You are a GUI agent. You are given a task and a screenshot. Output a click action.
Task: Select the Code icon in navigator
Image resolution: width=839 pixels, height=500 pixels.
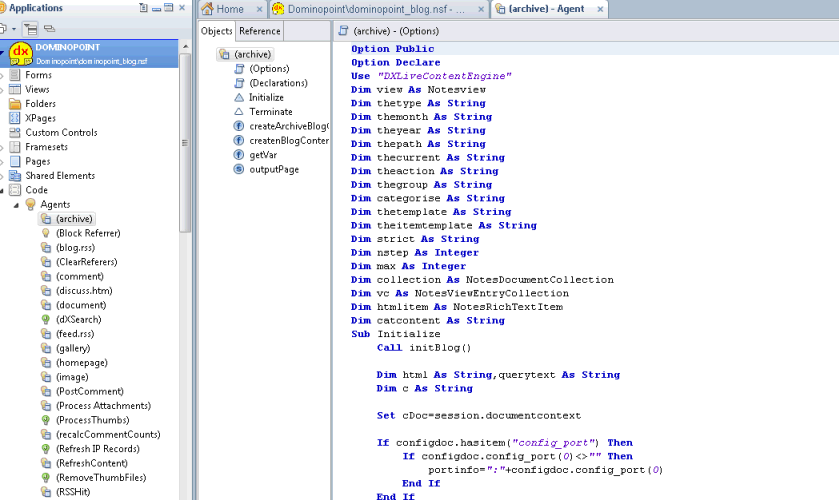tap(15, 190)
